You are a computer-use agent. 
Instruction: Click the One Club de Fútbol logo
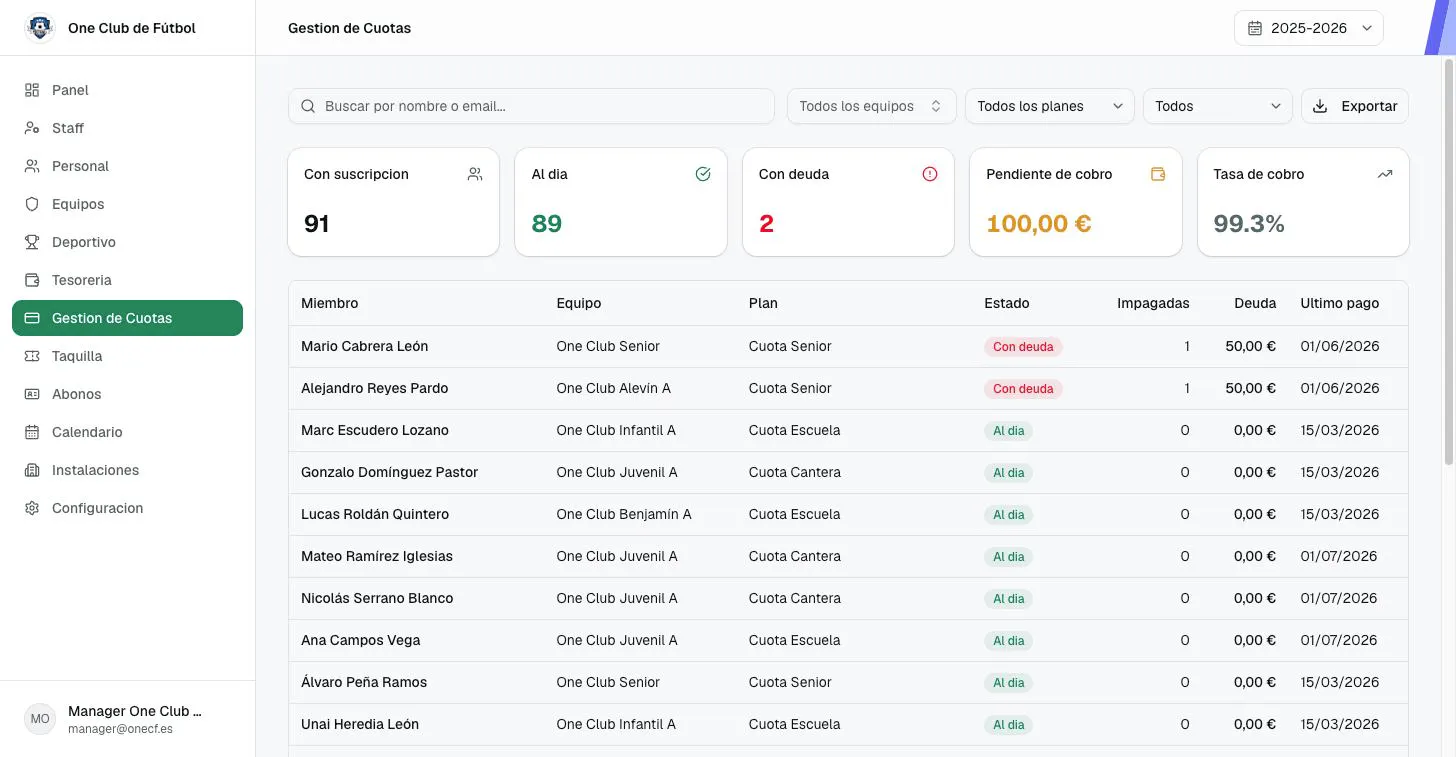(40, 28)
